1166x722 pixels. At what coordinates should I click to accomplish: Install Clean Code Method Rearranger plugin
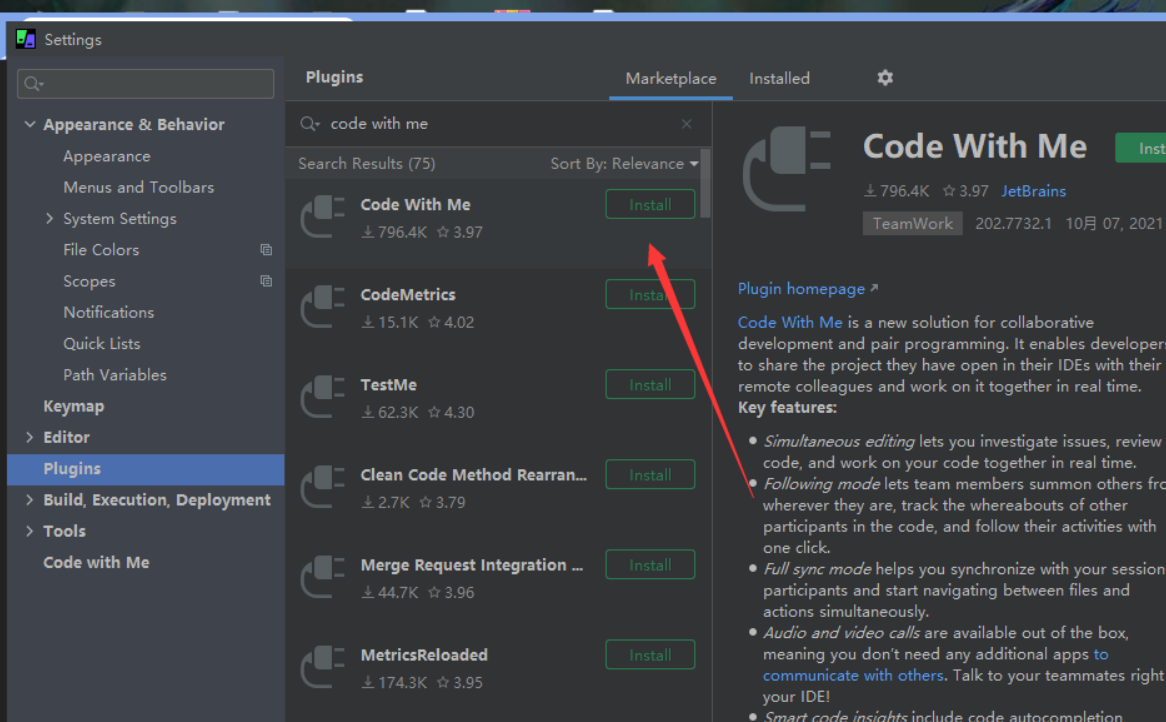tap(650, 474)
